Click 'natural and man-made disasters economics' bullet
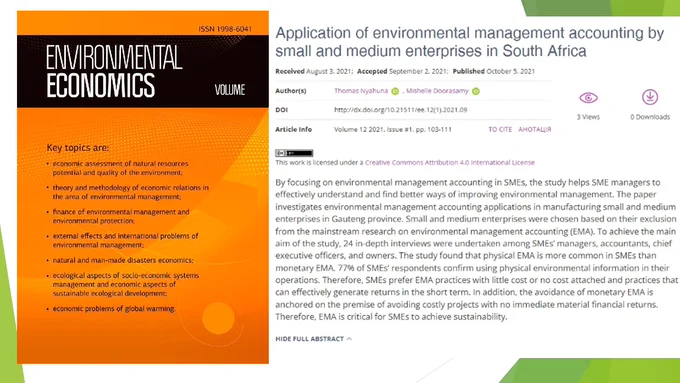Viewport: 680px width, 383px height. 123,260
